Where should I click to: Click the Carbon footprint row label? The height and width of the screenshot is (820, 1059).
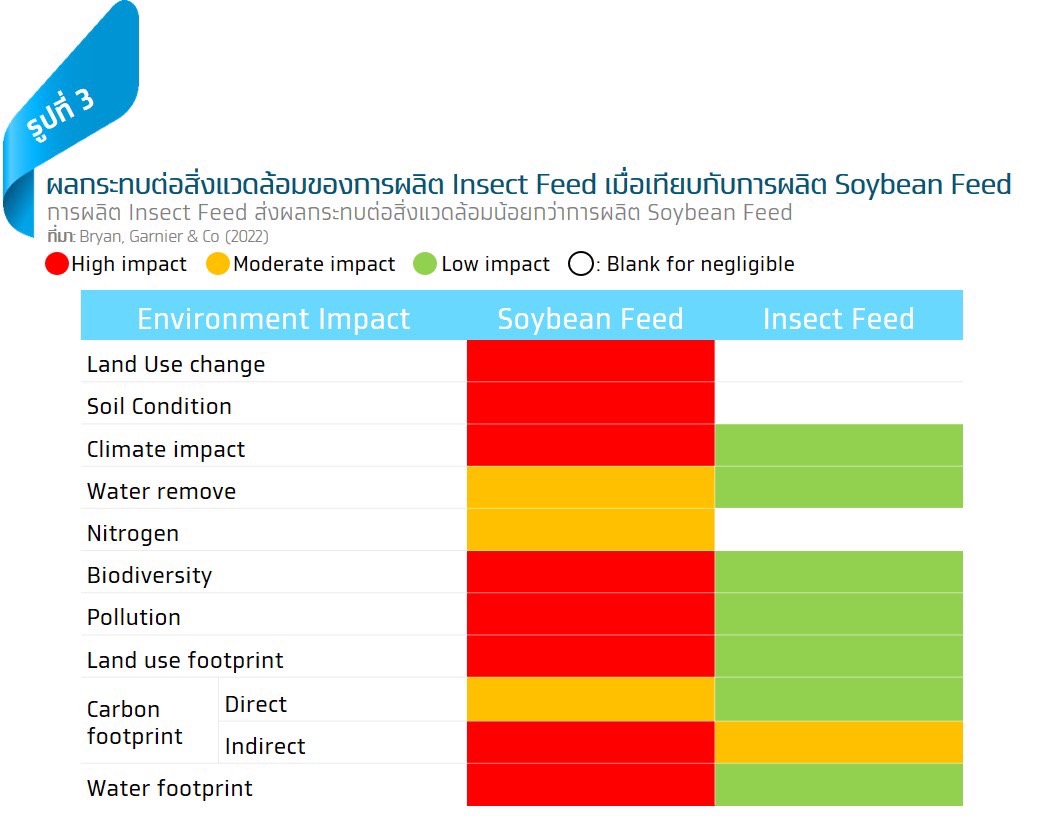(134, 723)
